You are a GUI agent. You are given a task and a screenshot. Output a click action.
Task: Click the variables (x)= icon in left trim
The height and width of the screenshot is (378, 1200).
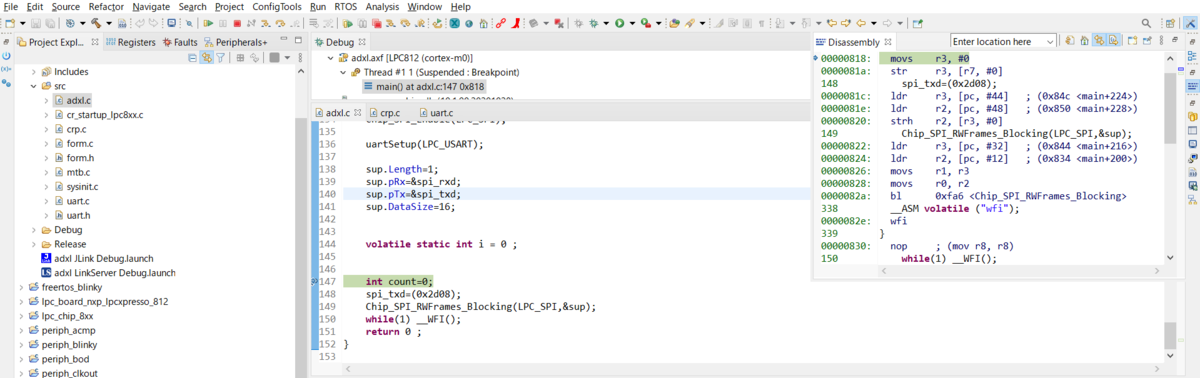click(x=6, y=69)
